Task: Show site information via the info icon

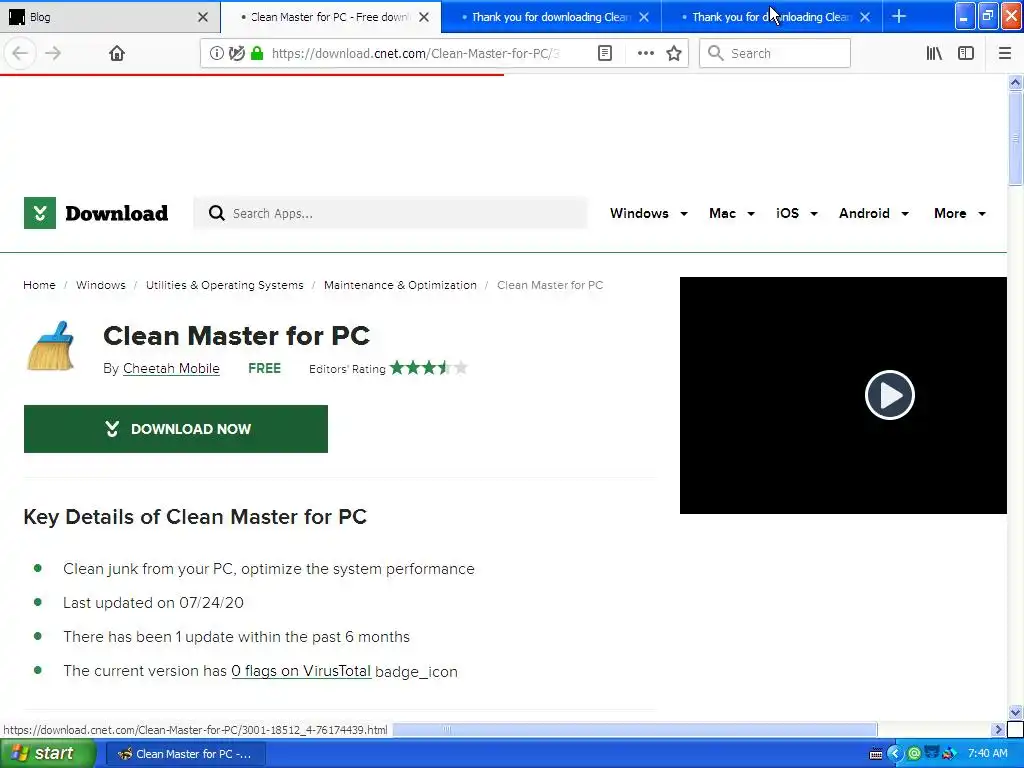Action: pos(216,54)
